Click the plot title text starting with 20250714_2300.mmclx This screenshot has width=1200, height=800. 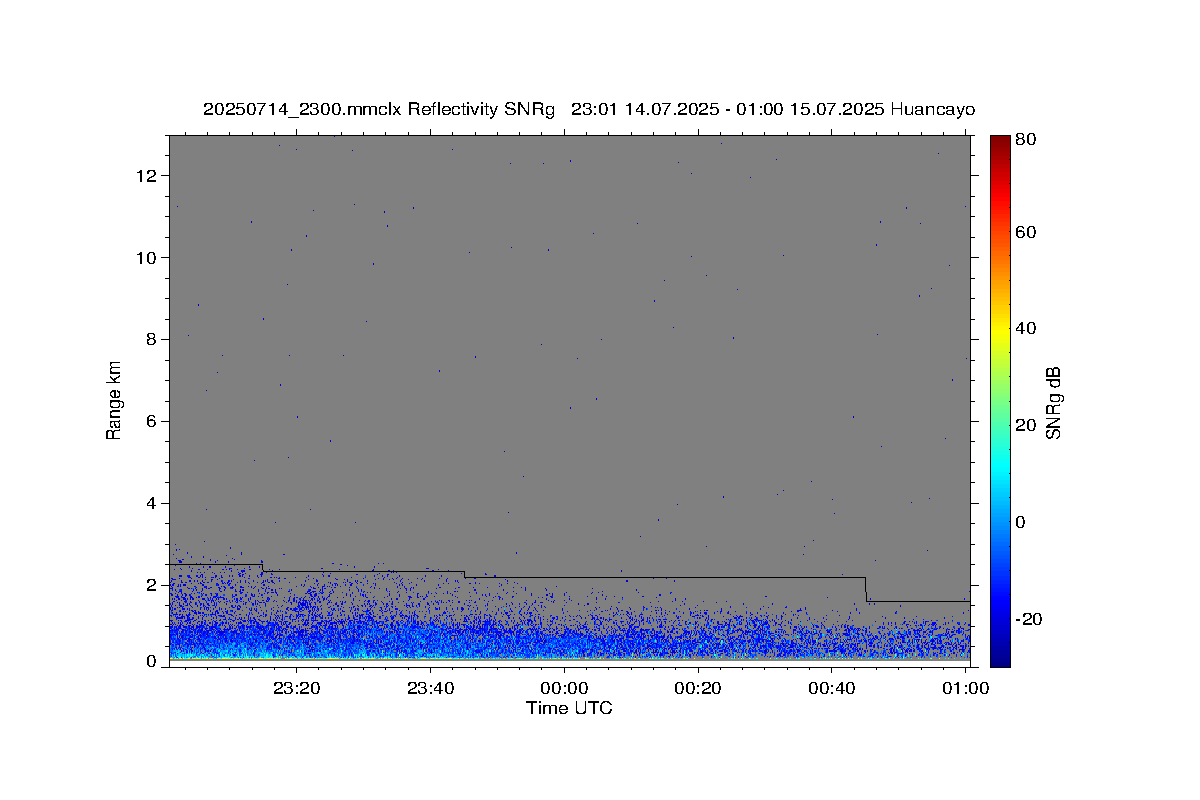[589, 109]
